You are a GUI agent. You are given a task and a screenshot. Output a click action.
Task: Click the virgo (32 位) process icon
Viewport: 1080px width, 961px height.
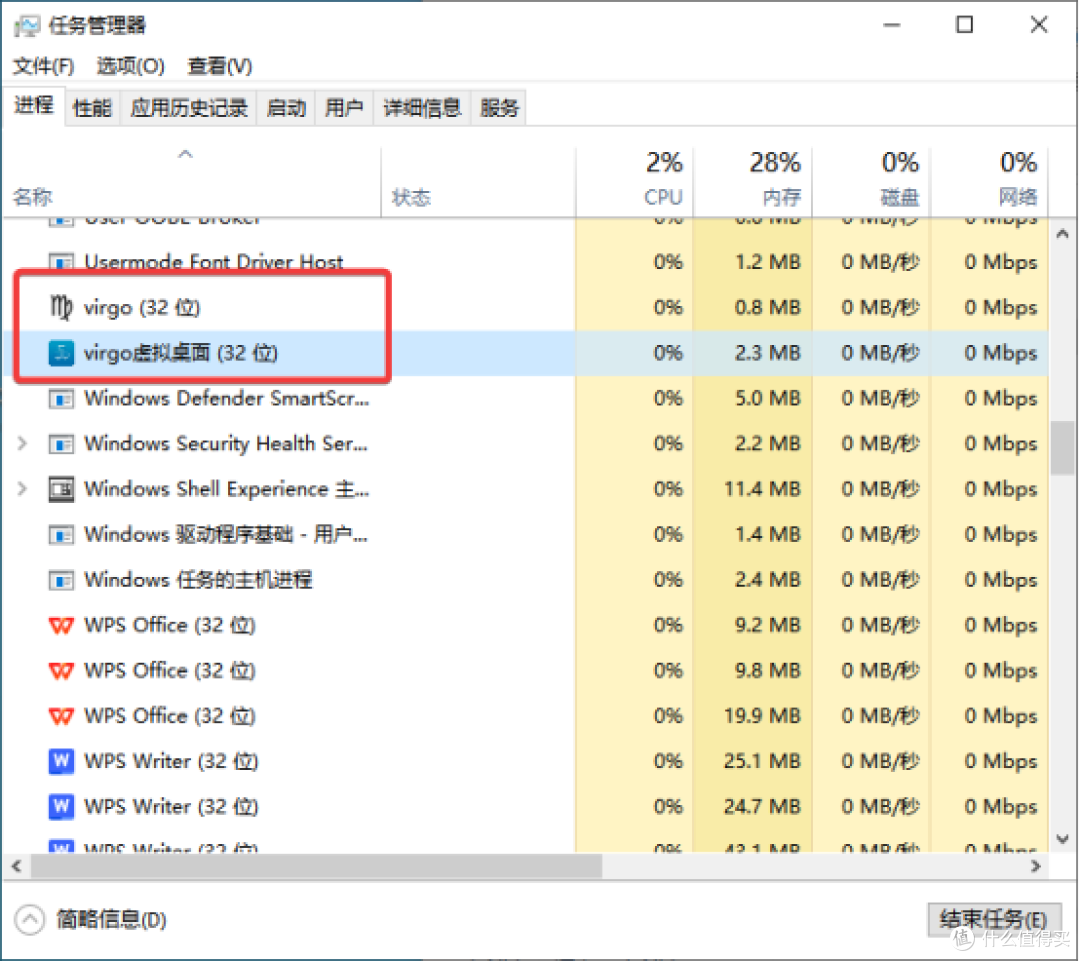(61, 307)
